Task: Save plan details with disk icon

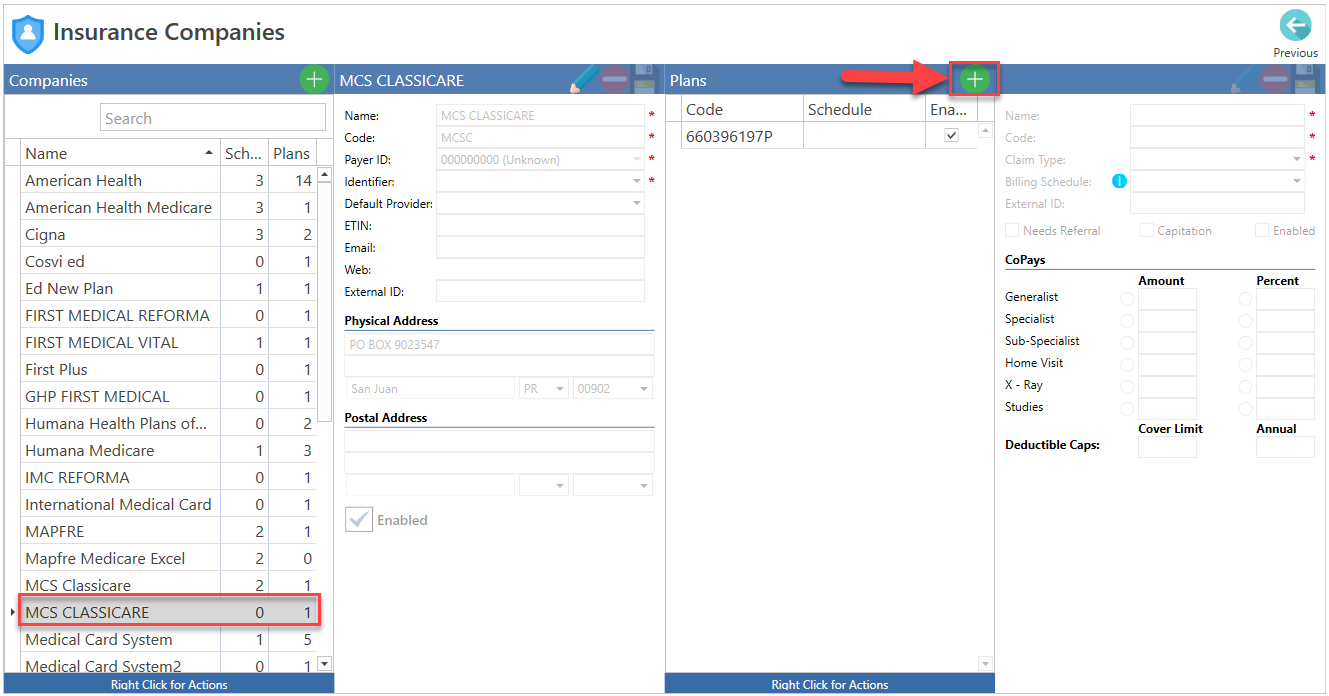Action: (1306, 79)
